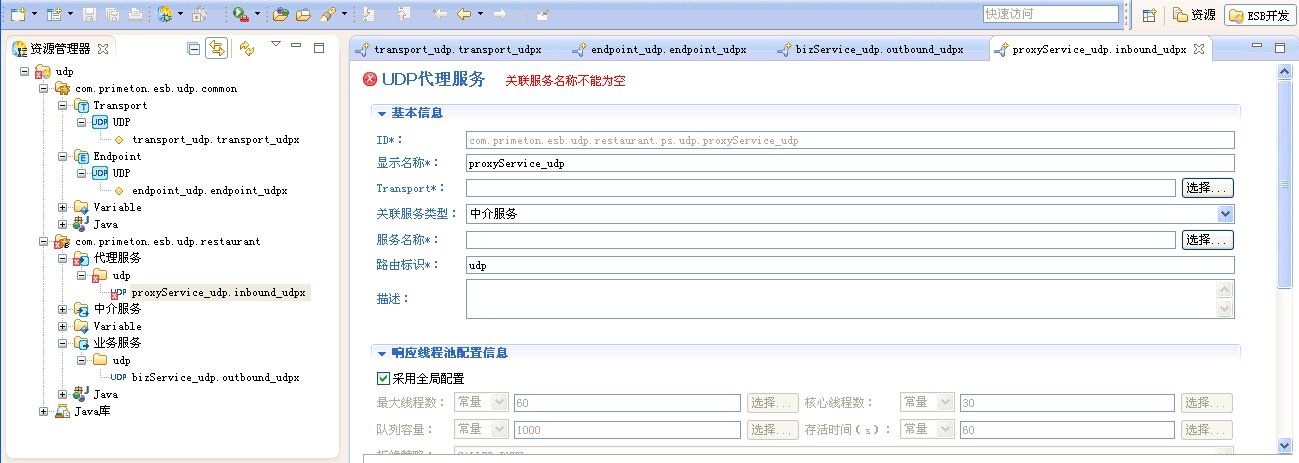Click the Pin Editor toolbar icon
Viewport: 1299px width, 463px height.
pyautogui.click(x=541, y=14)
